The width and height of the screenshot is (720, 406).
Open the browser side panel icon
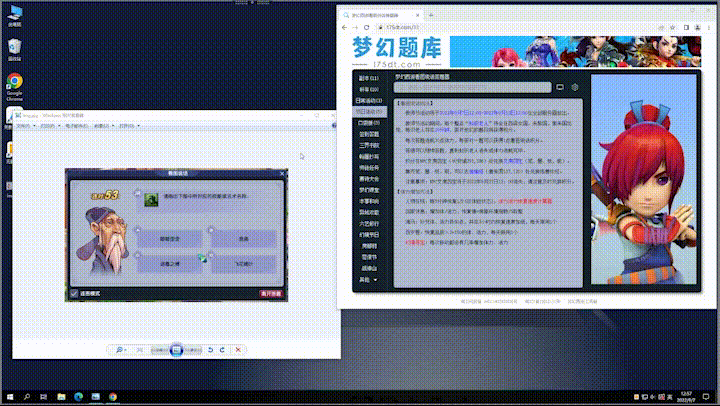tap(686, 28)
